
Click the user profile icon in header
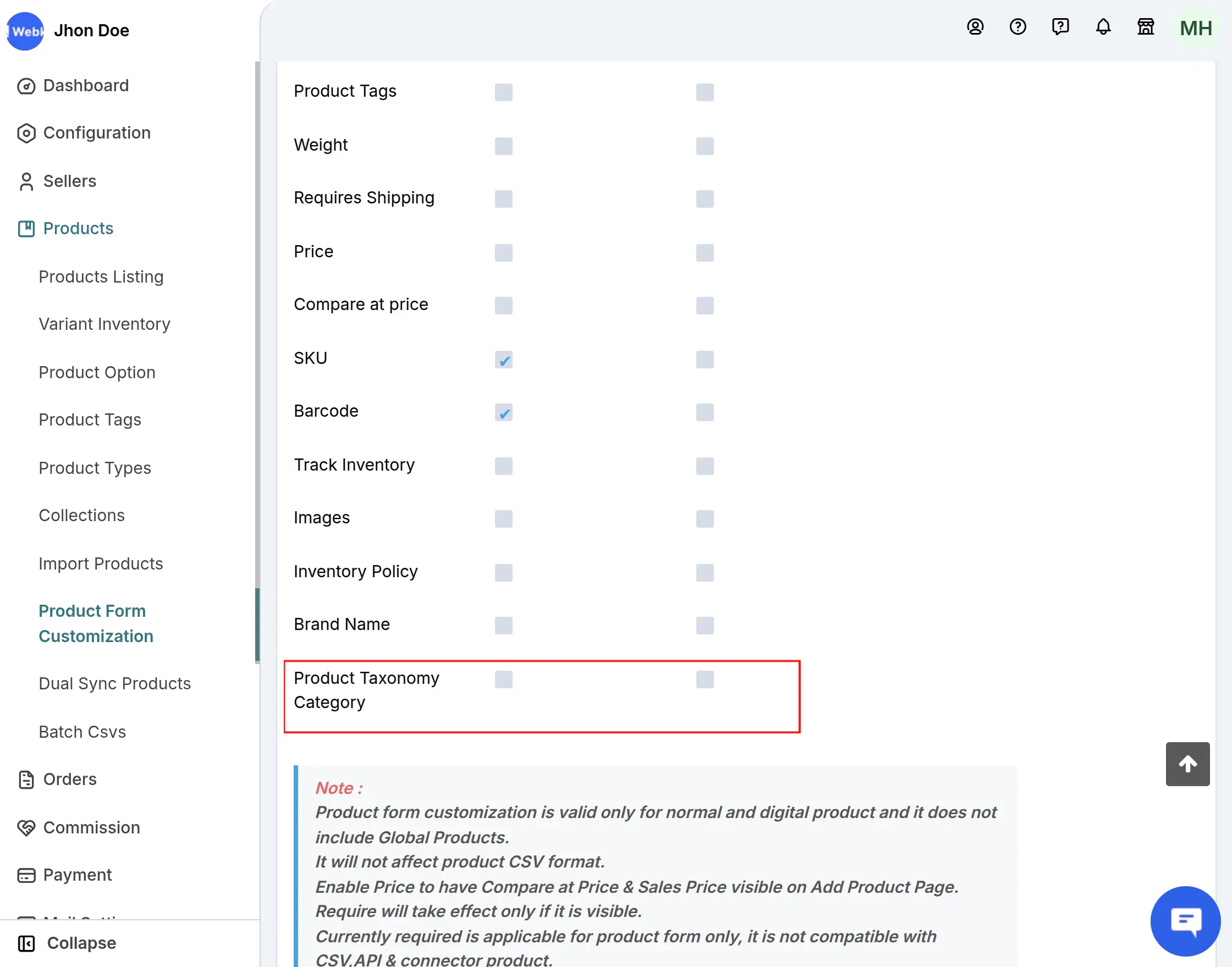pyautogui.click(x=975, y=26)
